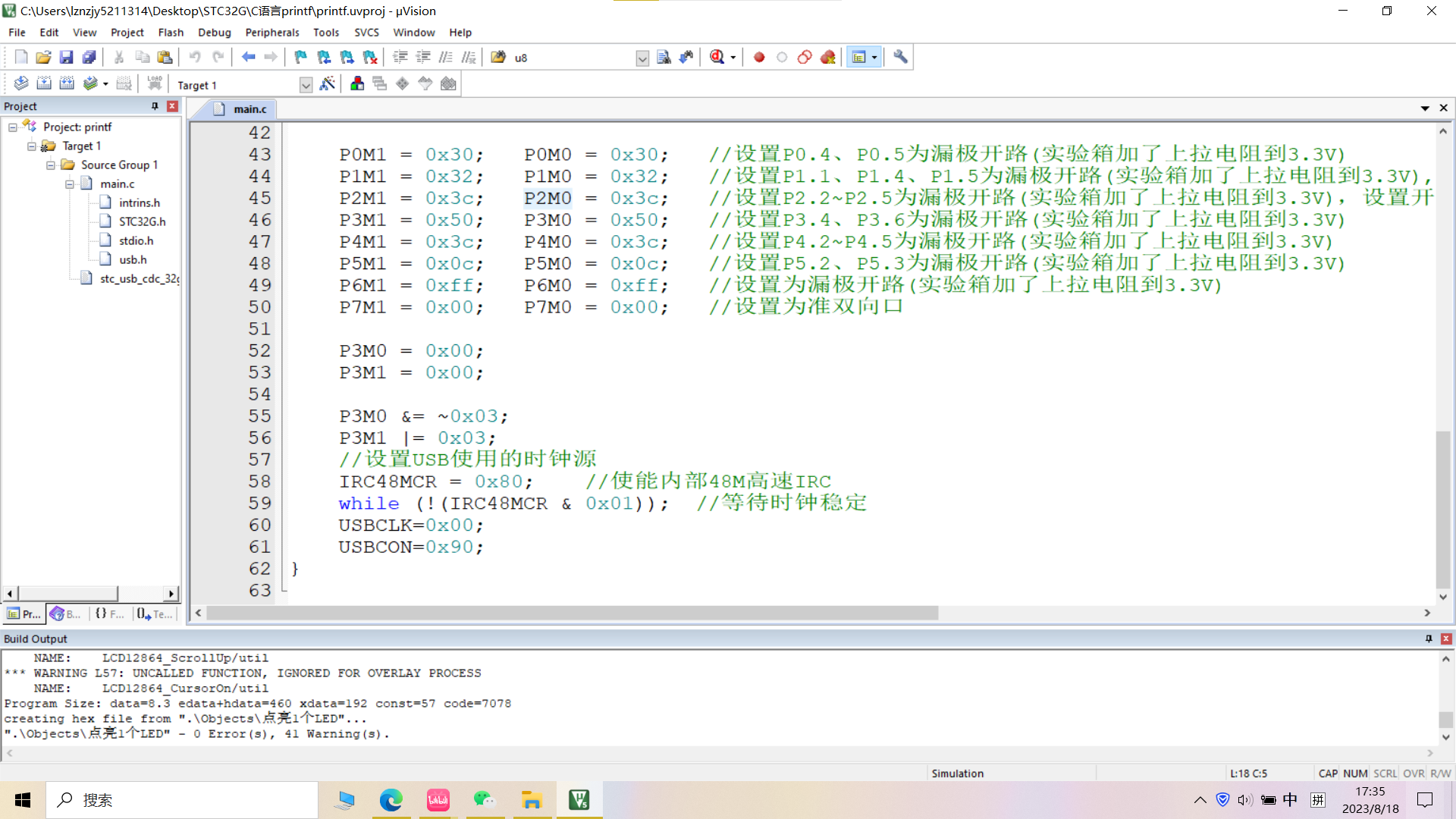Translate current file icon
This screenshot has width=1456, height=819.
tap(21, 83)
